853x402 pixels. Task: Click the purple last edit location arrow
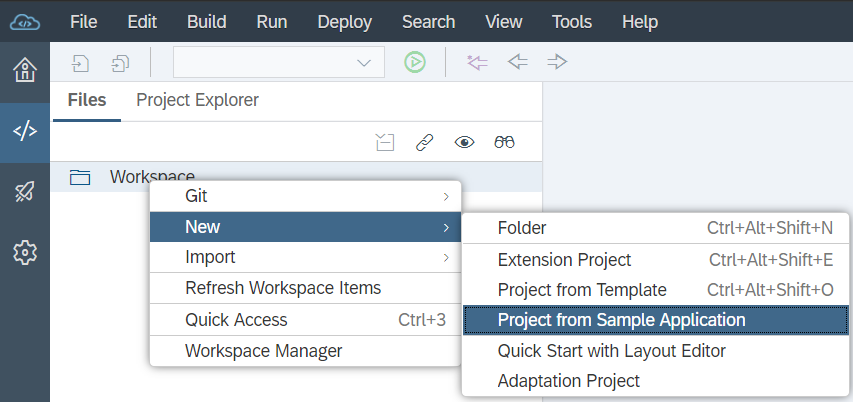click(x=477, y=62)
